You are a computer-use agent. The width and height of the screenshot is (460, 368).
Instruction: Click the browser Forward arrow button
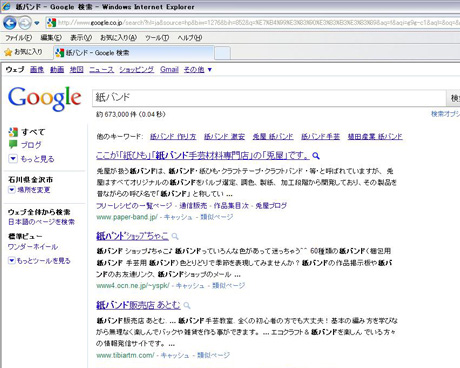coord(25,23)
